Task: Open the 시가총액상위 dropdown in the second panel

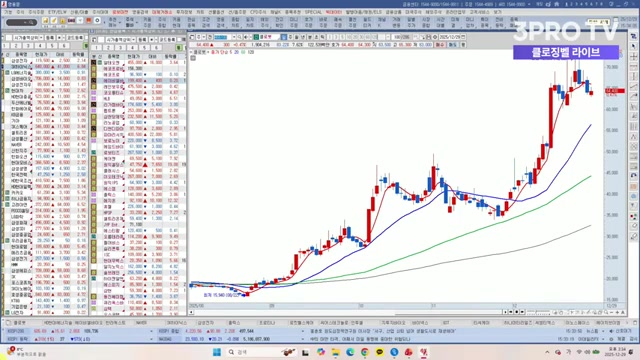Action: tap(133, 40)
